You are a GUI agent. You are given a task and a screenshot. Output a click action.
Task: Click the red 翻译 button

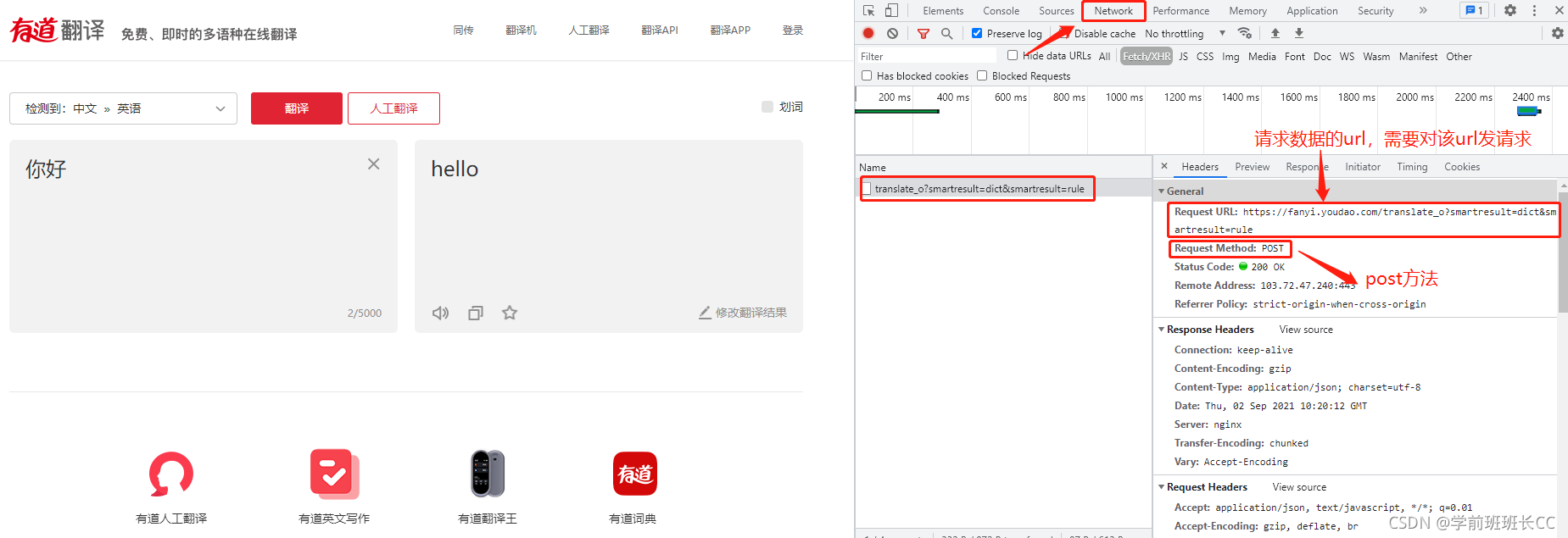(x=297, y=108)
